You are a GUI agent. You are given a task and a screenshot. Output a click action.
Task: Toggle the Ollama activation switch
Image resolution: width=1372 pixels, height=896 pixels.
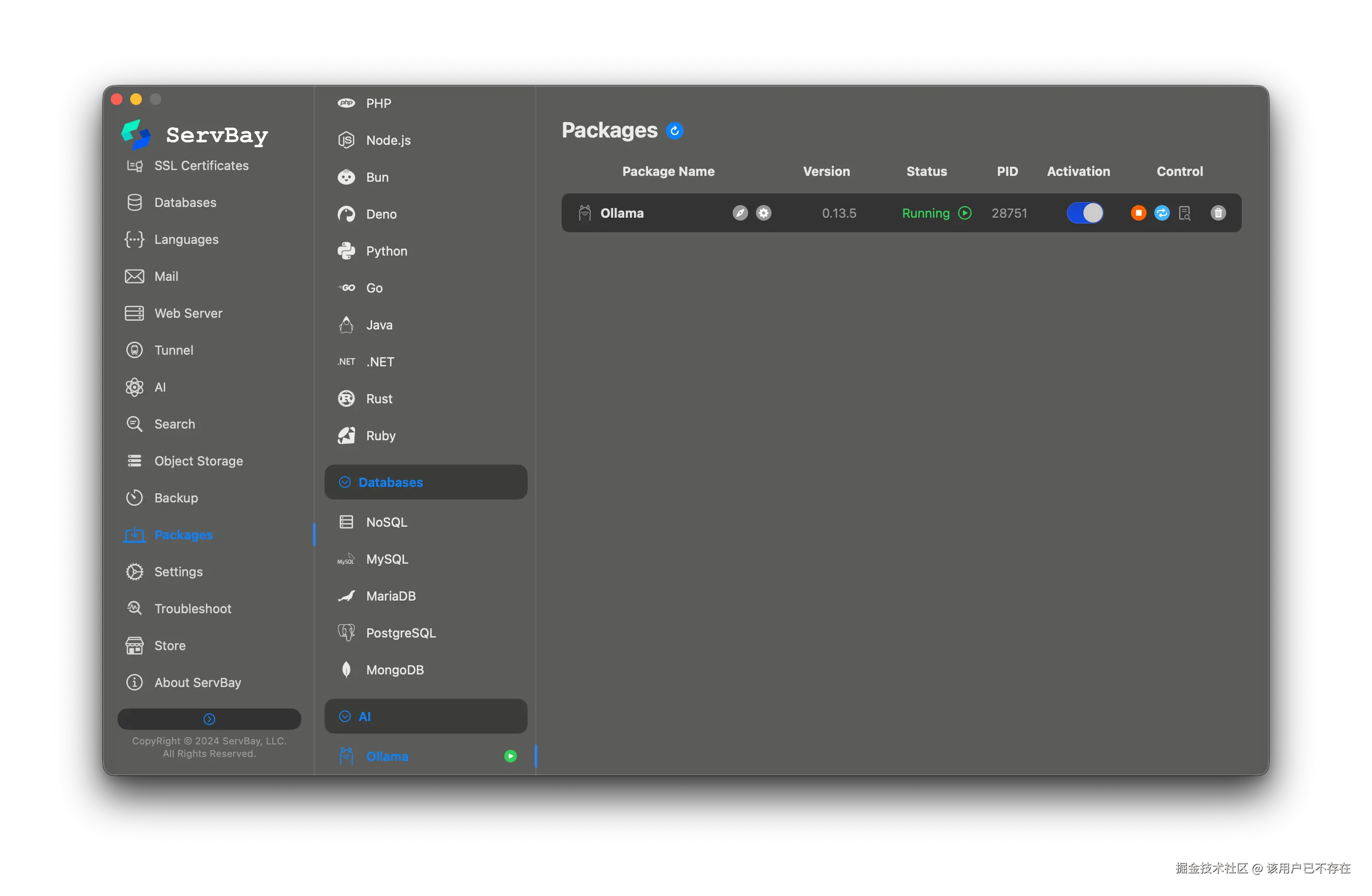pos(1084,213)
